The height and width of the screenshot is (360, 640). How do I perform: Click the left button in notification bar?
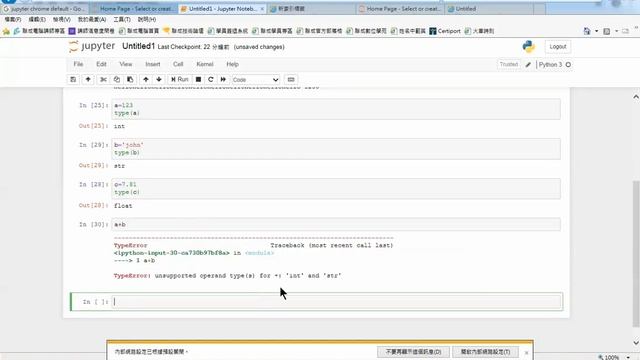[413, 351]
